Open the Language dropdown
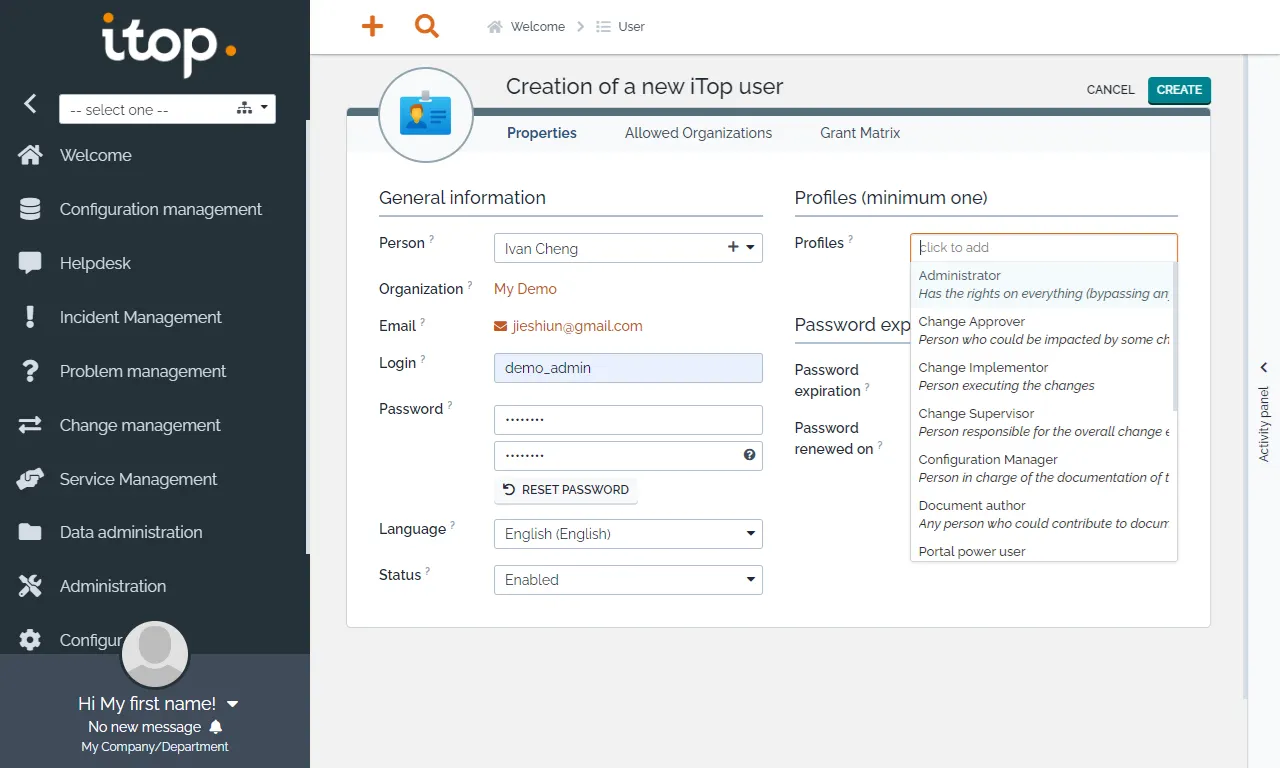Screen dimensions: 1280x768 point(628,534)
